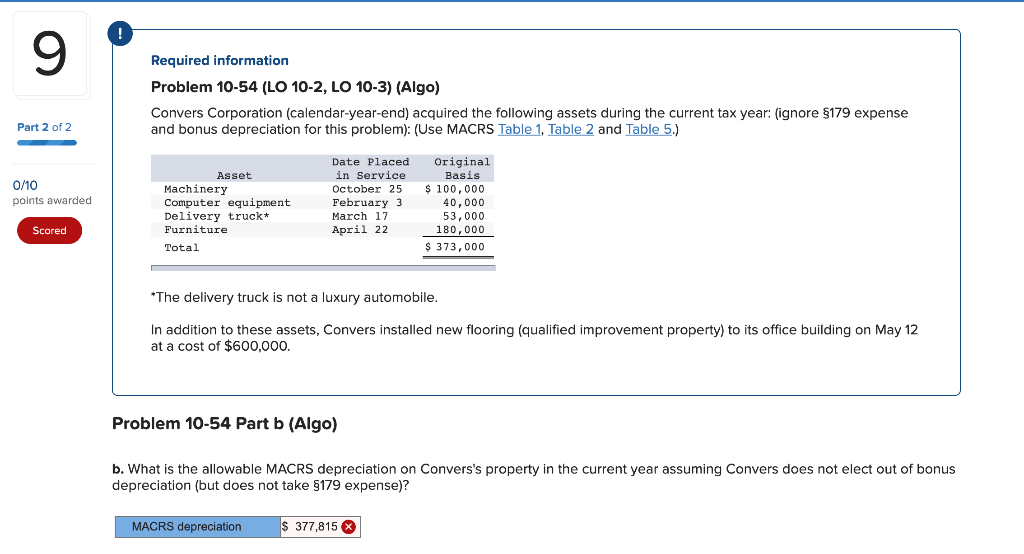Select the Furniture row in asset table
Image resolution: width=1024 pixels, height=554 pixels.
[x=323, y=230]
